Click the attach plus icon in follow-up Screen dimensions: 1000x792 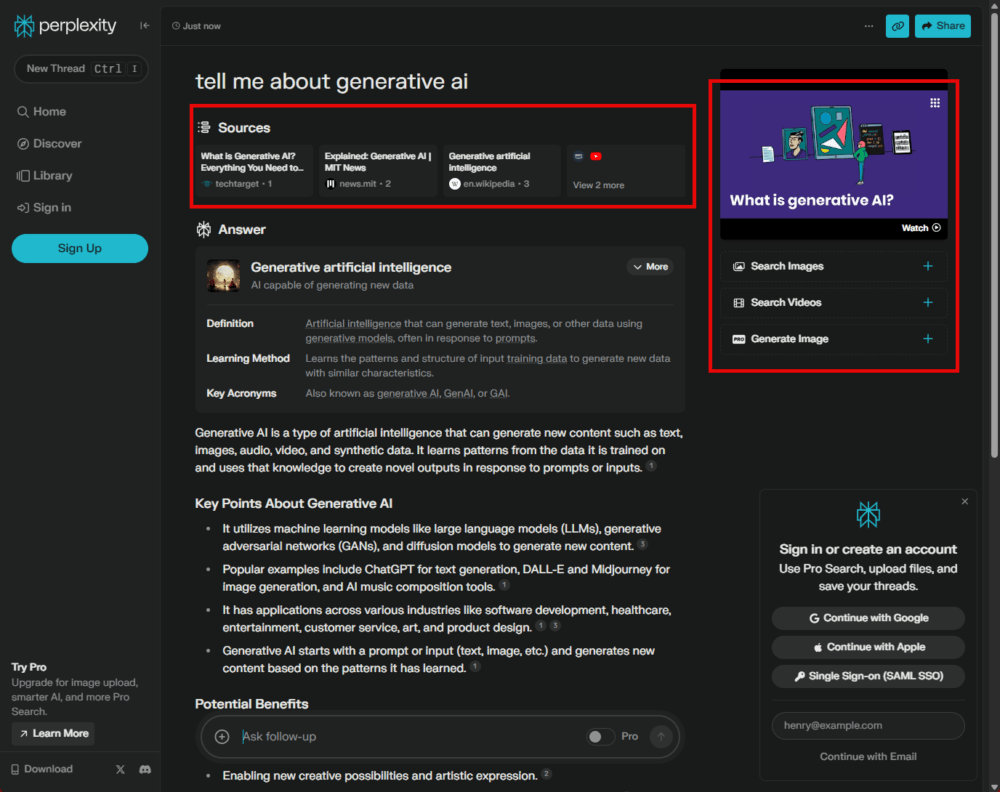[x=222, y=737]
